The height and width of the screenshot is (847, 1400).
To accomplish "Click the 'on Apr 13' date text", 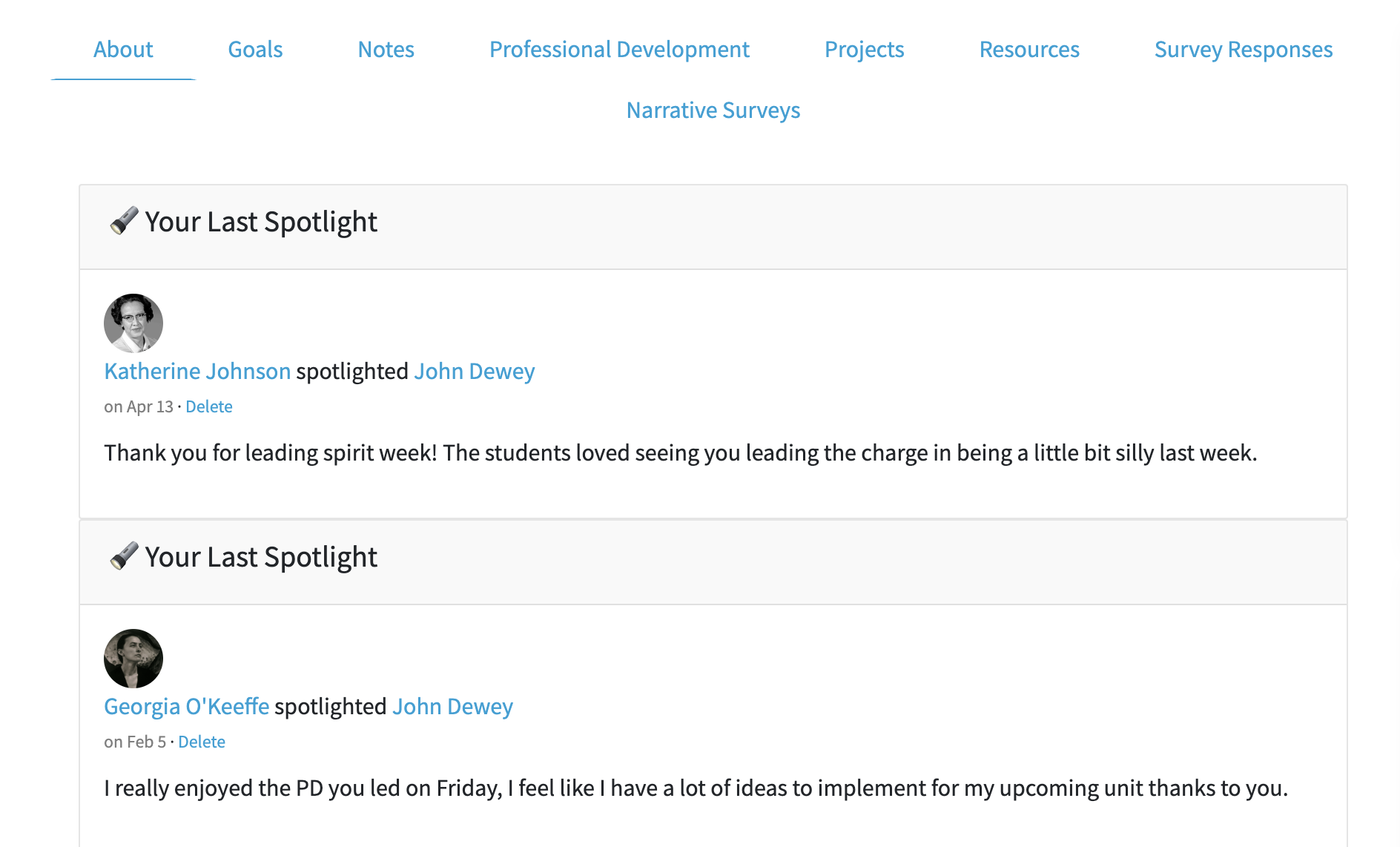I will coord(139,406).
